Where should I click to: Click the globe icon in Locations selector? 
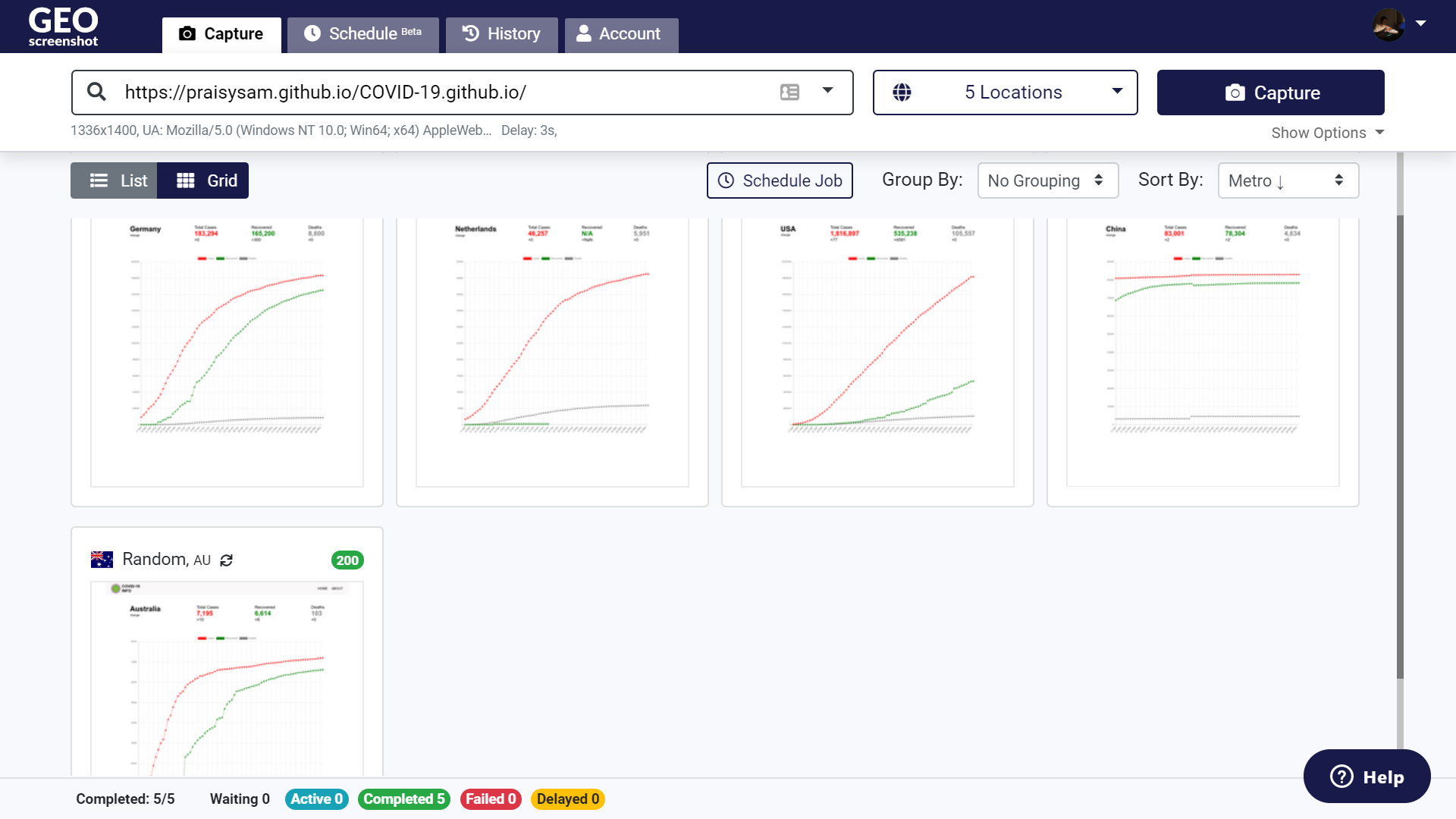pos(902,93)
